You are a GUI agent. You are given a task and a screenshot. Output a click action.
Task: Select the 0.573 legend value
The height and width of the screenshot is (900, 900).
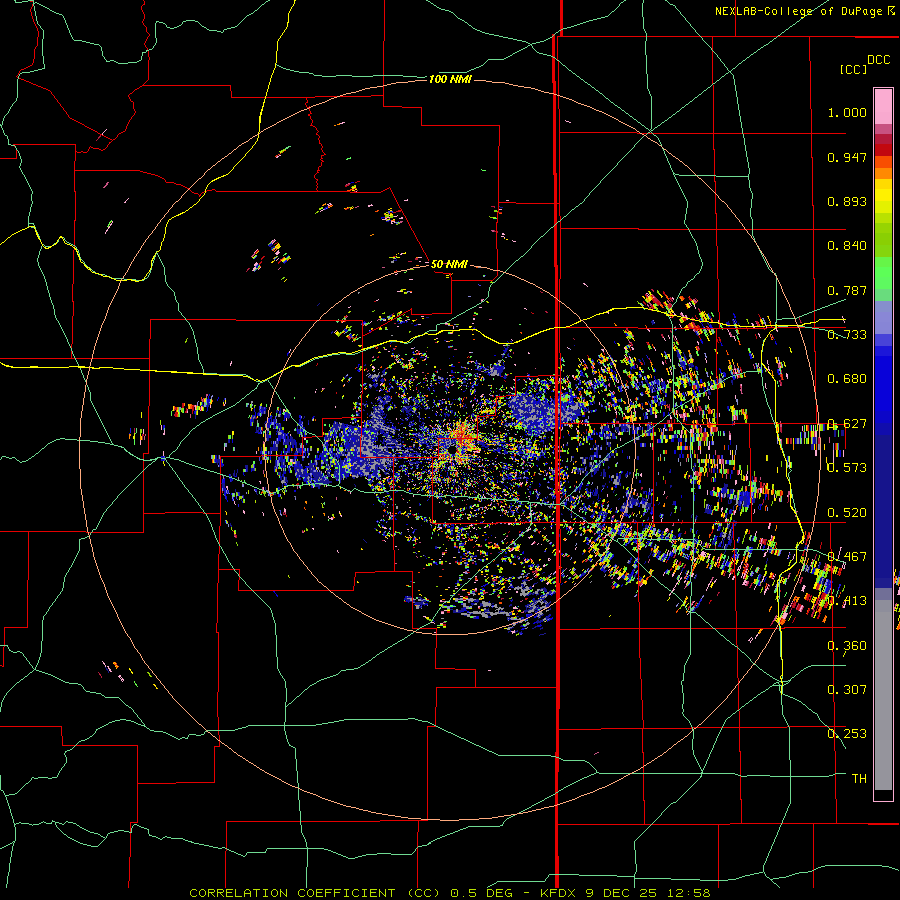[847, 468]
